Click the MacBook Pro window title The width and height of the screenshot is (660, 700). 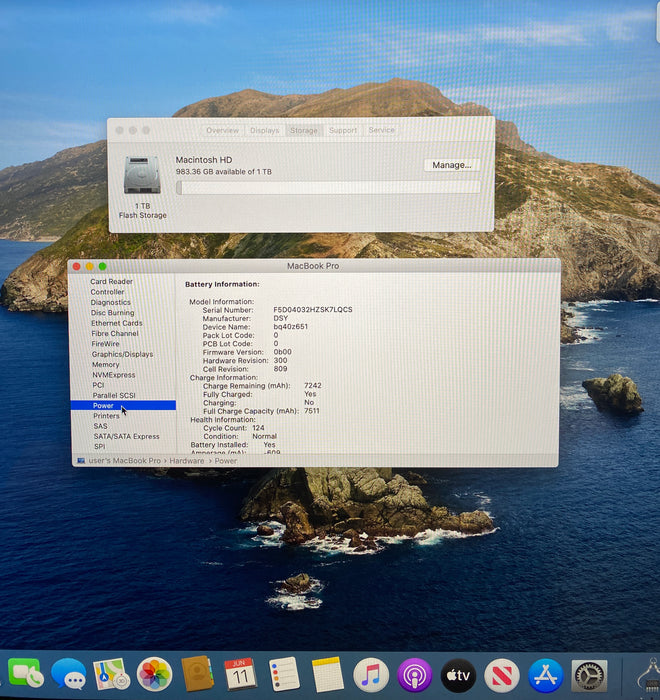tap(313, 266)
